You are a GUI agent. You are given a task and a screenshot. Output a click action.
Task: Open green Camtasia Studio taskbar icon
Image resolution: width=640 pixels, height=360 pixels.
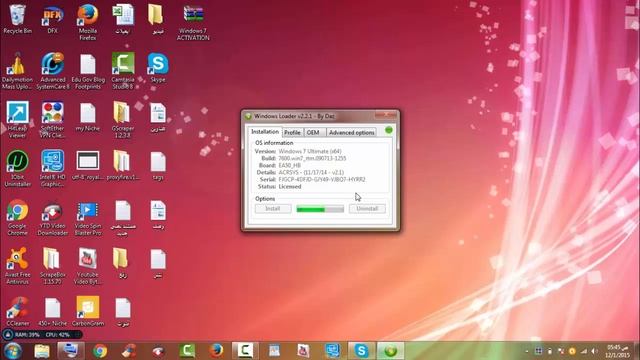click(x=187, y=351)
